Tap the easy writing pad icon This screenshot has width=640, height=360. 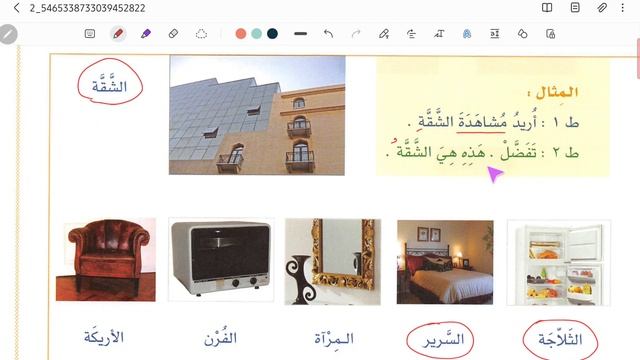tap(495, 34)
